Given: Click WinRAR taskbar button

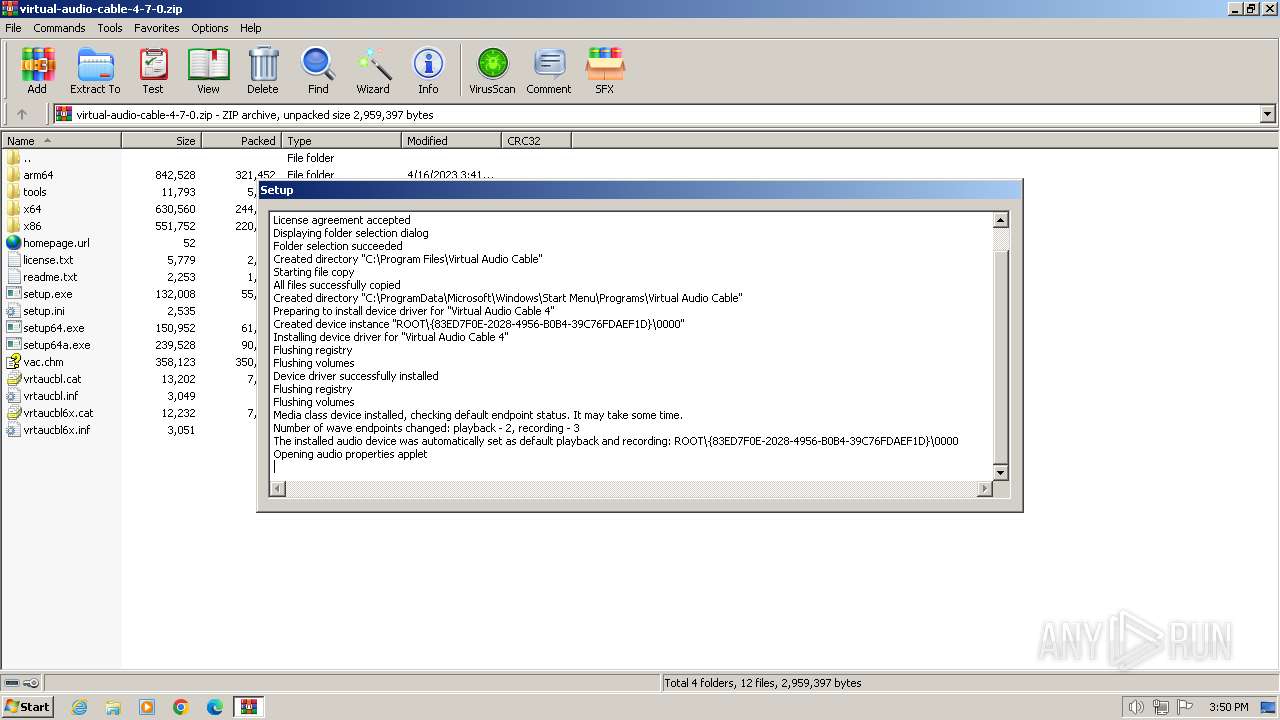Looking at the screenshot, I should tap(249, 707).
